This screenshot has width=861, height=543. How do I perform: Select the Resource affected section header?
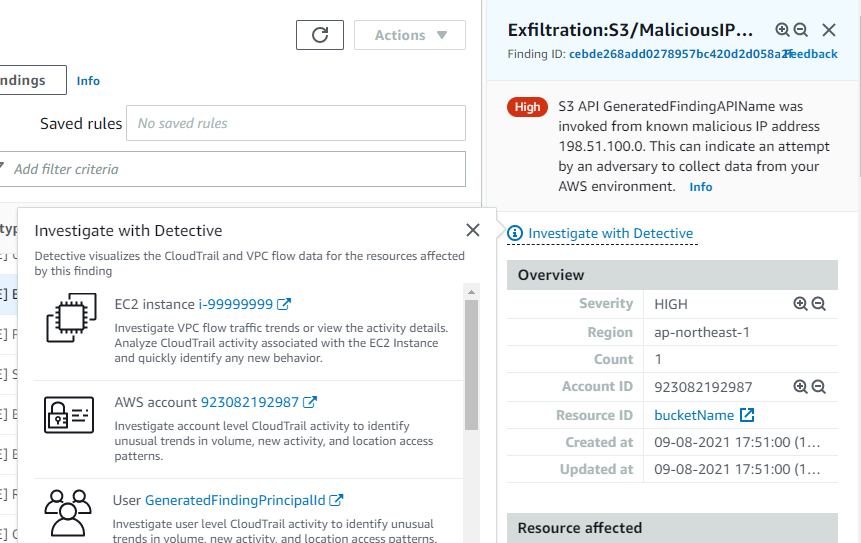(x=672, y=528)
